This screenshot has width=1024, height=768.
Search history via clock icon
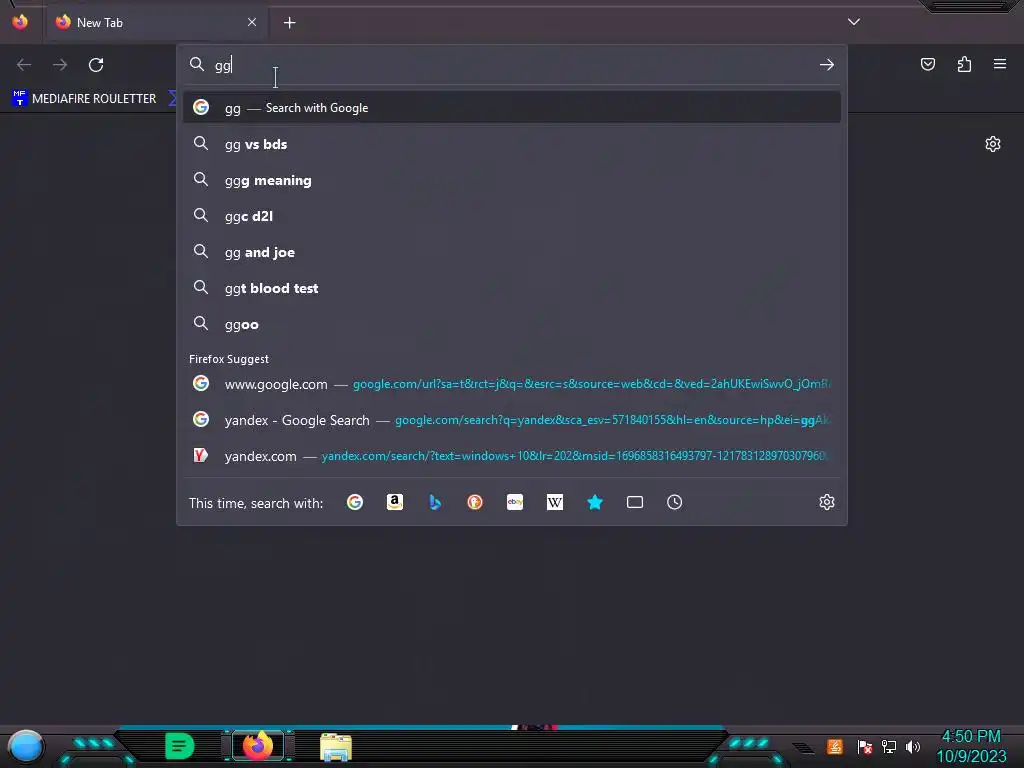pyautogui.click(x=675, y=502)
